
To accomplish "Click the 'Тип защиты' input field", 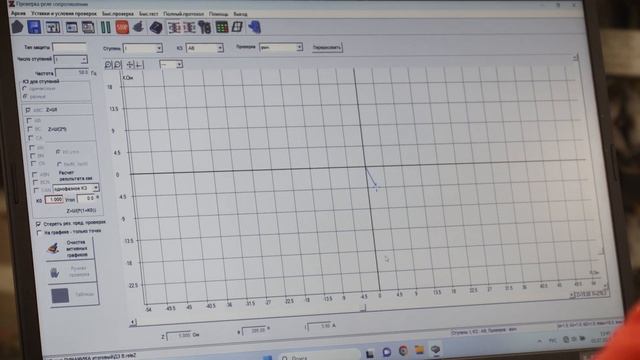I will [69, 47].
